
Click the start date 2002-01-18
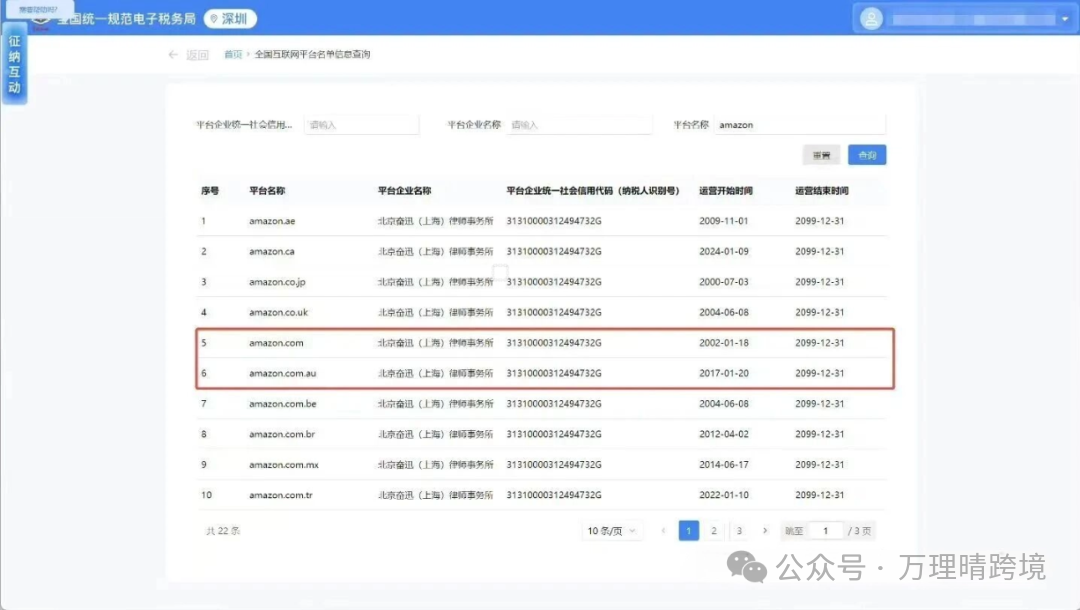coord(723,343)
